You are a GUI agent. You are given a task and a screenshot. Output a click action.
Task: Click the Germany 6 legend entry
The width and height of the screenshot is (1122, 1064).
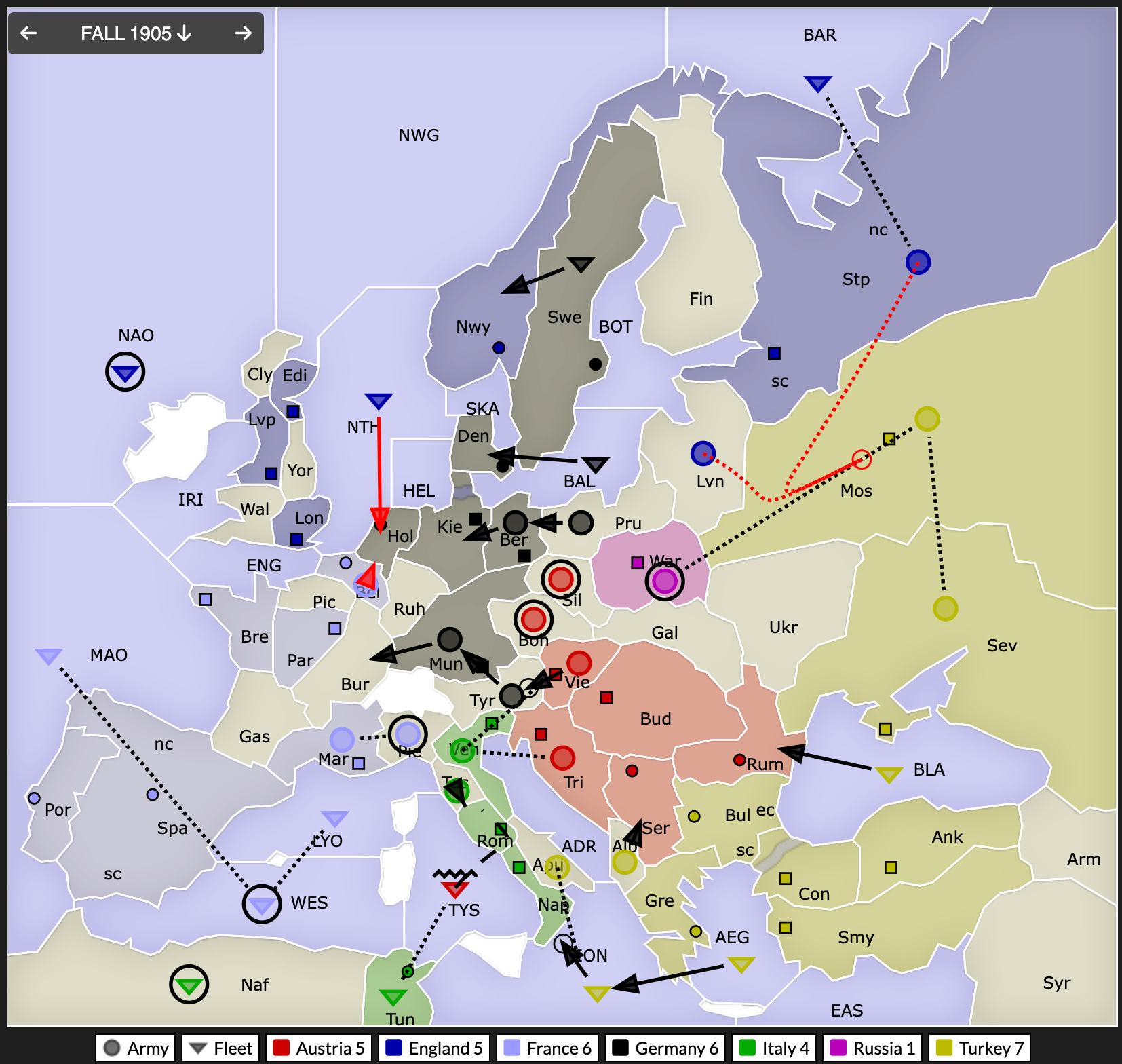coord(665,1048)
